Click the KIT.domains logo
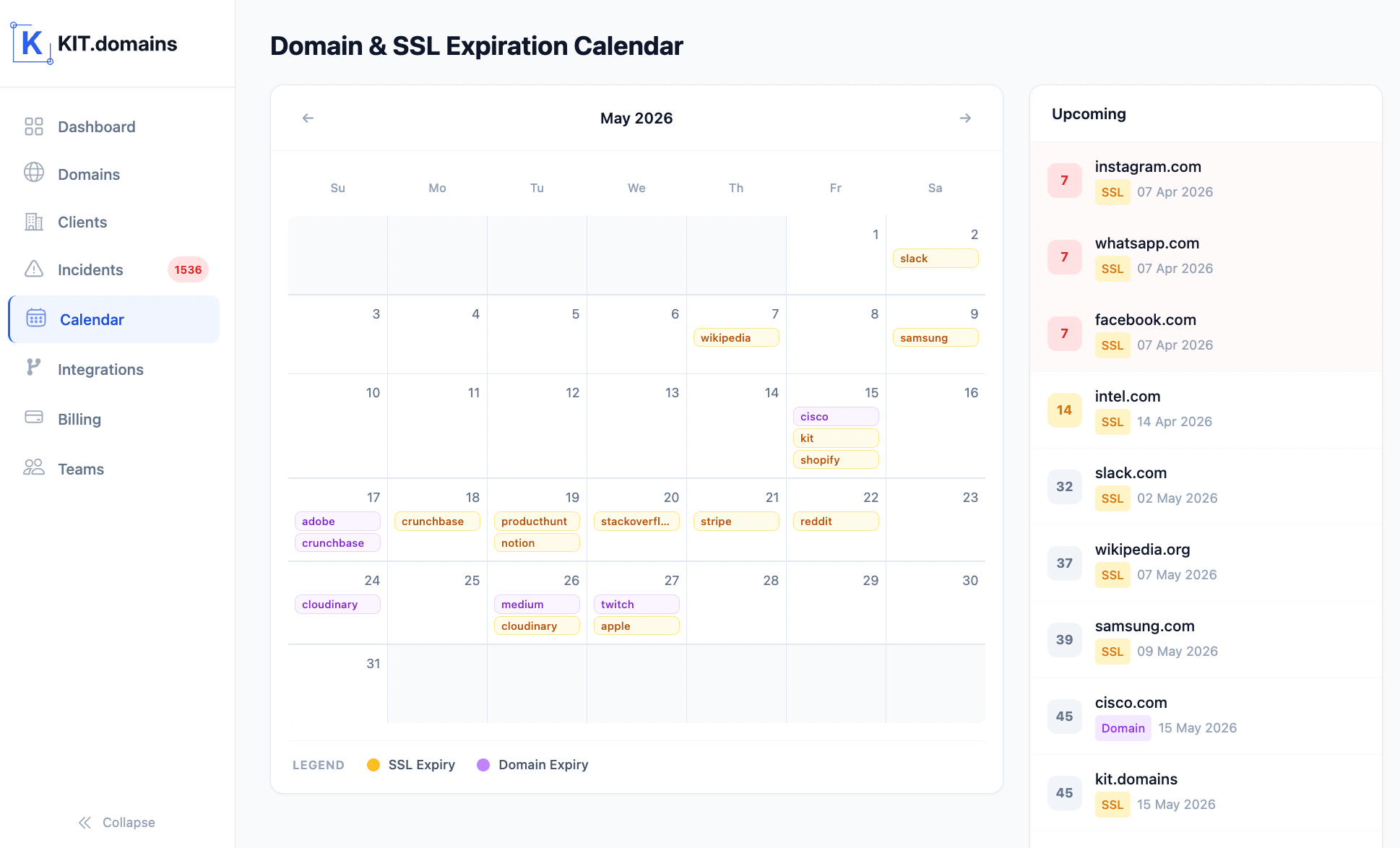The width and height of the screenshot is (1400, 848). (94, 43)
